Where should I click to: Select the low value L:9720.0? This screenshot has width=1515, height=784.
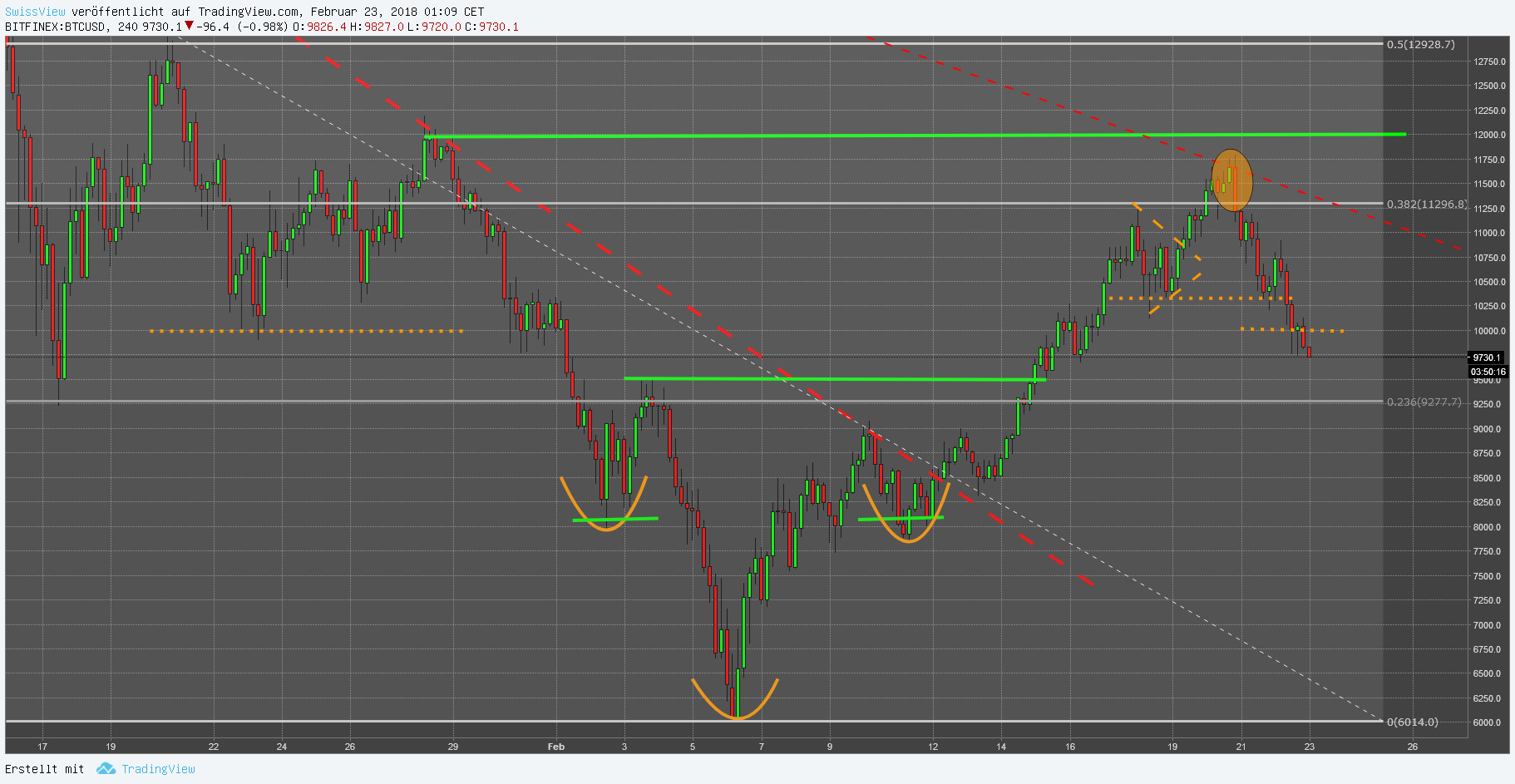click(x=434, y=27)
